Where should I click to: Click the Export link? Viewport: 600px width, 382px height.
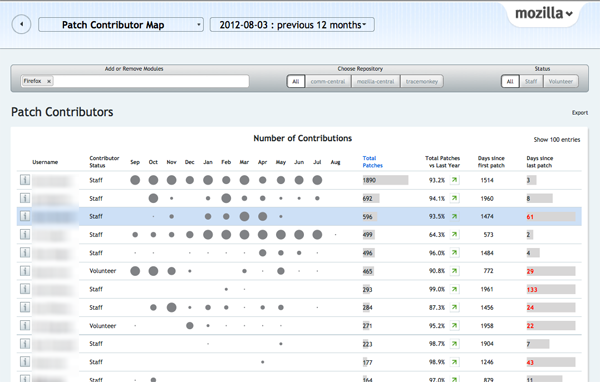point(580,113)
